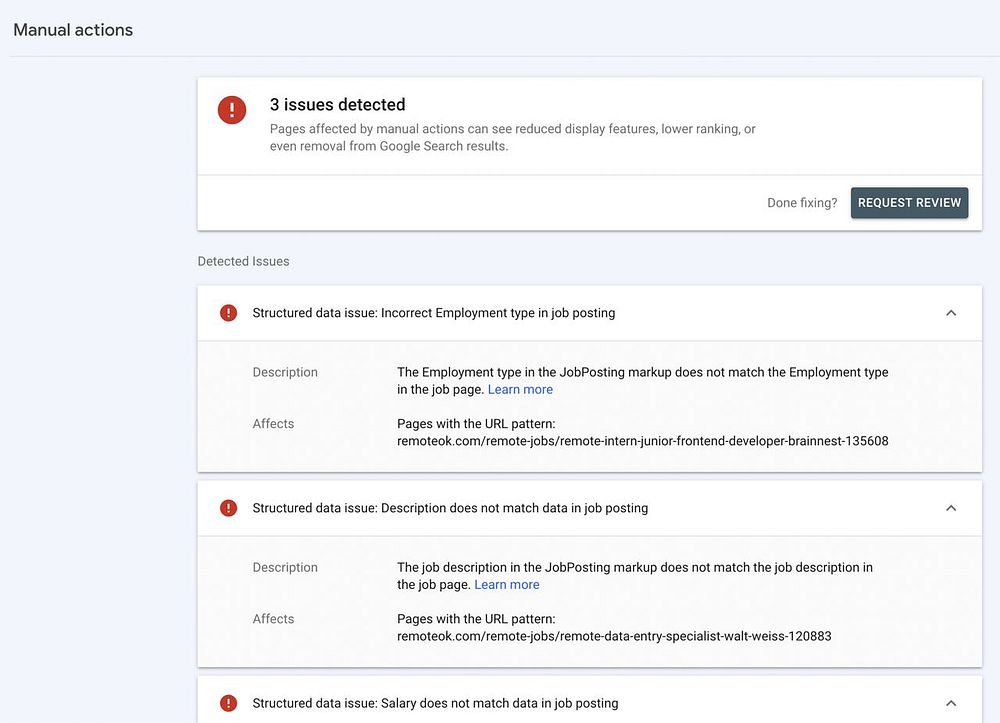Click the 'Done fixing?' text
Image resolution: width=1000 pixels, height=723 pixels.
802,203
